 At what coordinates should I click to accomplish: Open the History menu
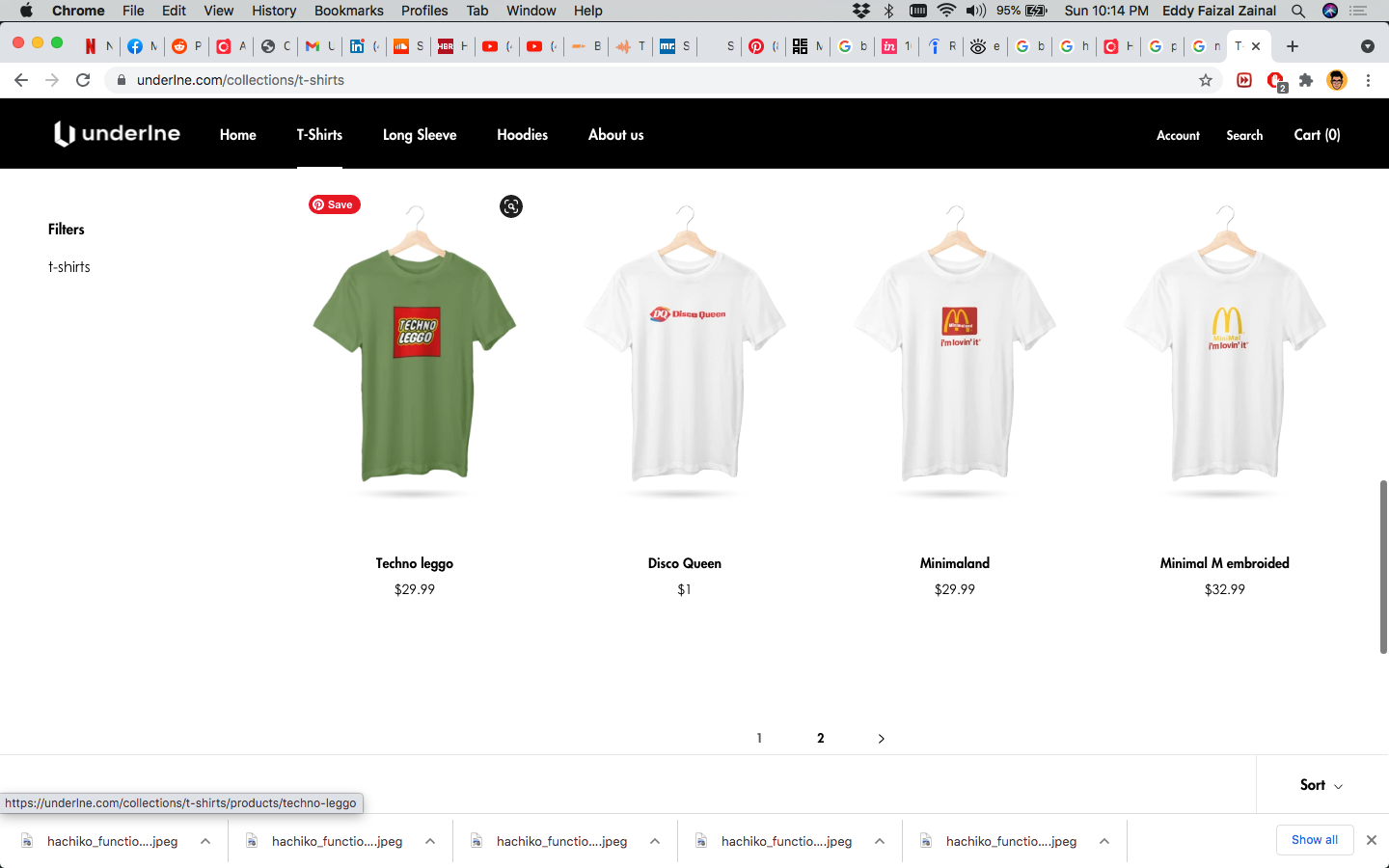click(274, 11)
